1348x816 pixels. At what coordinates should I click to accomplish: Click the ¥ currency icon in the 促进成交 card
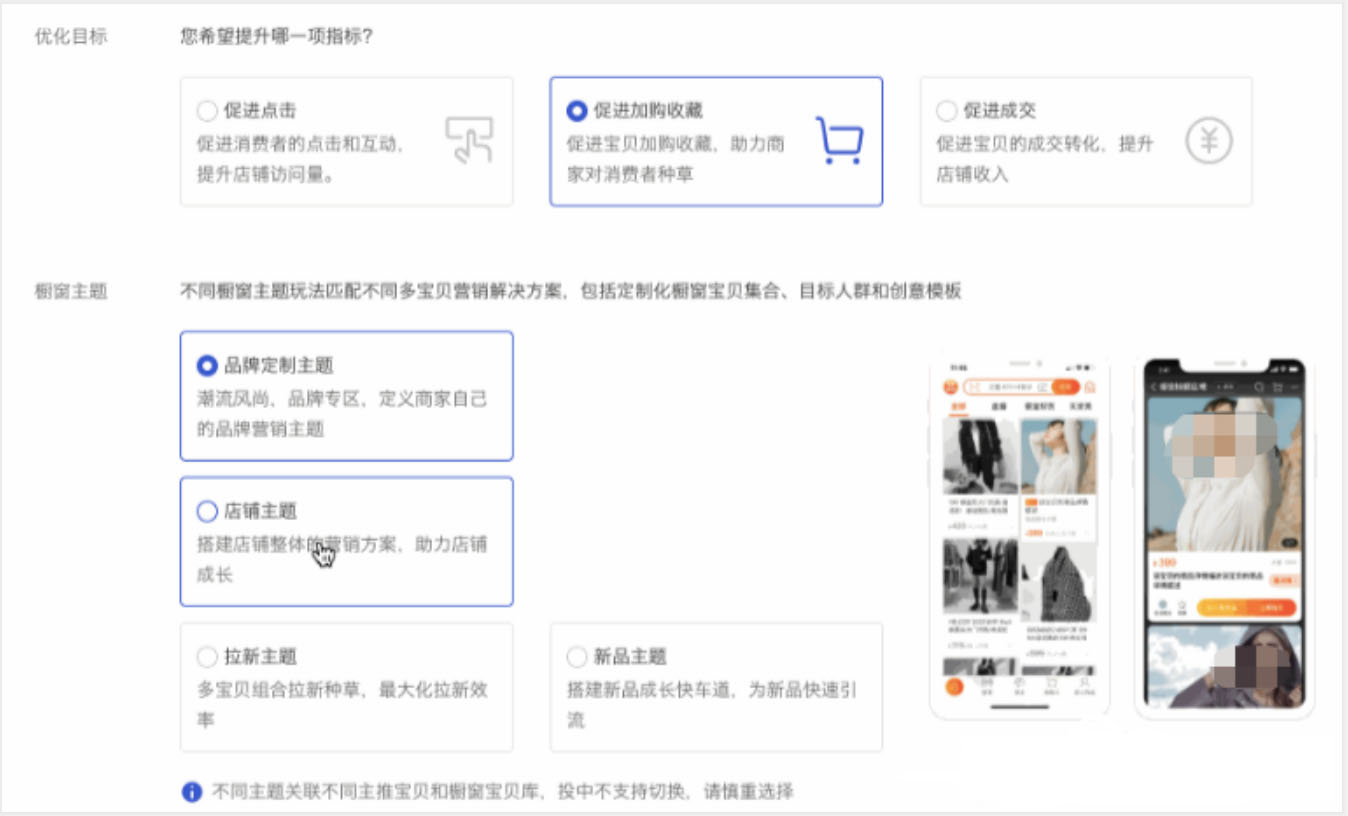pos(1209,140)
